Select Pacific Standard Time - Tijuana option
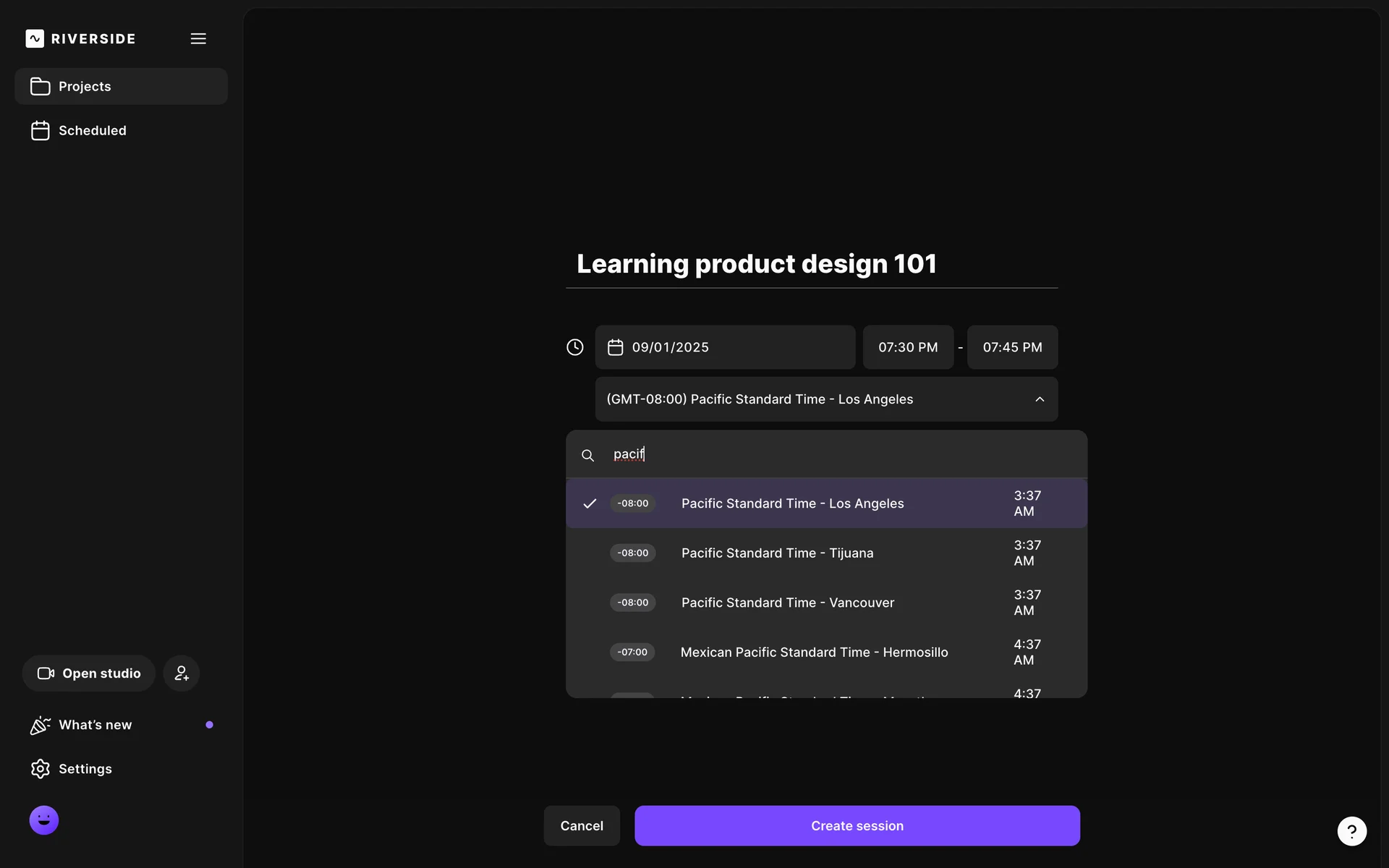This screenshot has width=1389, height=868. pyautogui.click(x=777, y=553)
